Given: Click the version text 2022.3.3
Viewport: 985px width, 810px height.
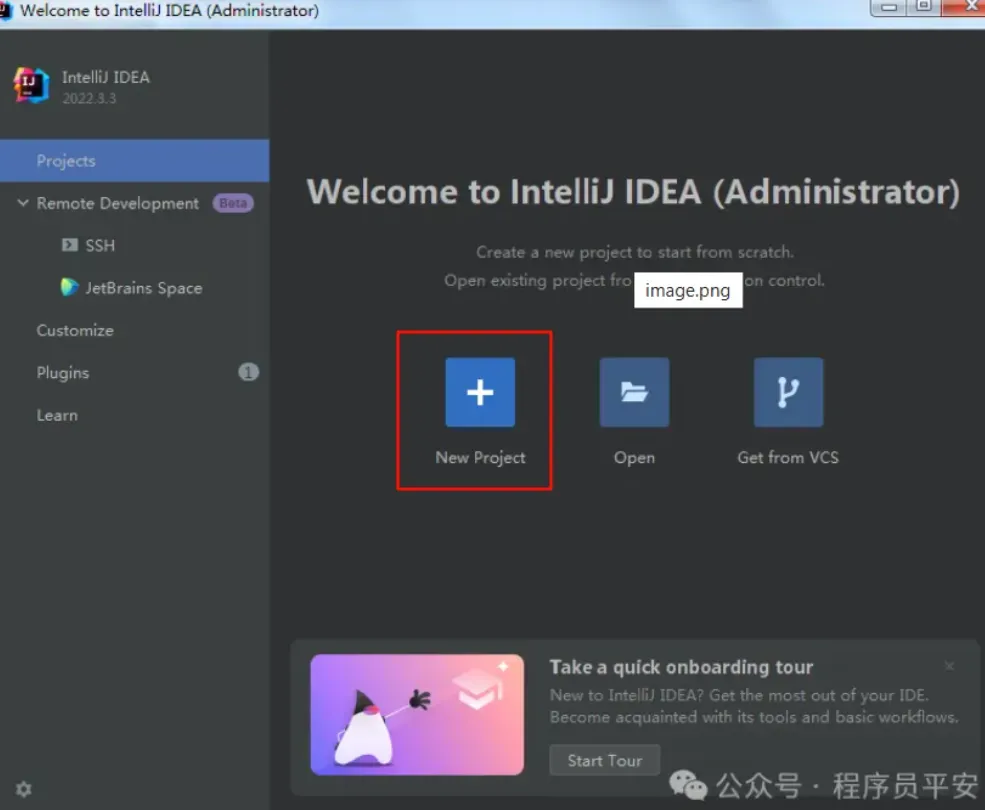Looking at the screenshot, I should coord(89,98).
